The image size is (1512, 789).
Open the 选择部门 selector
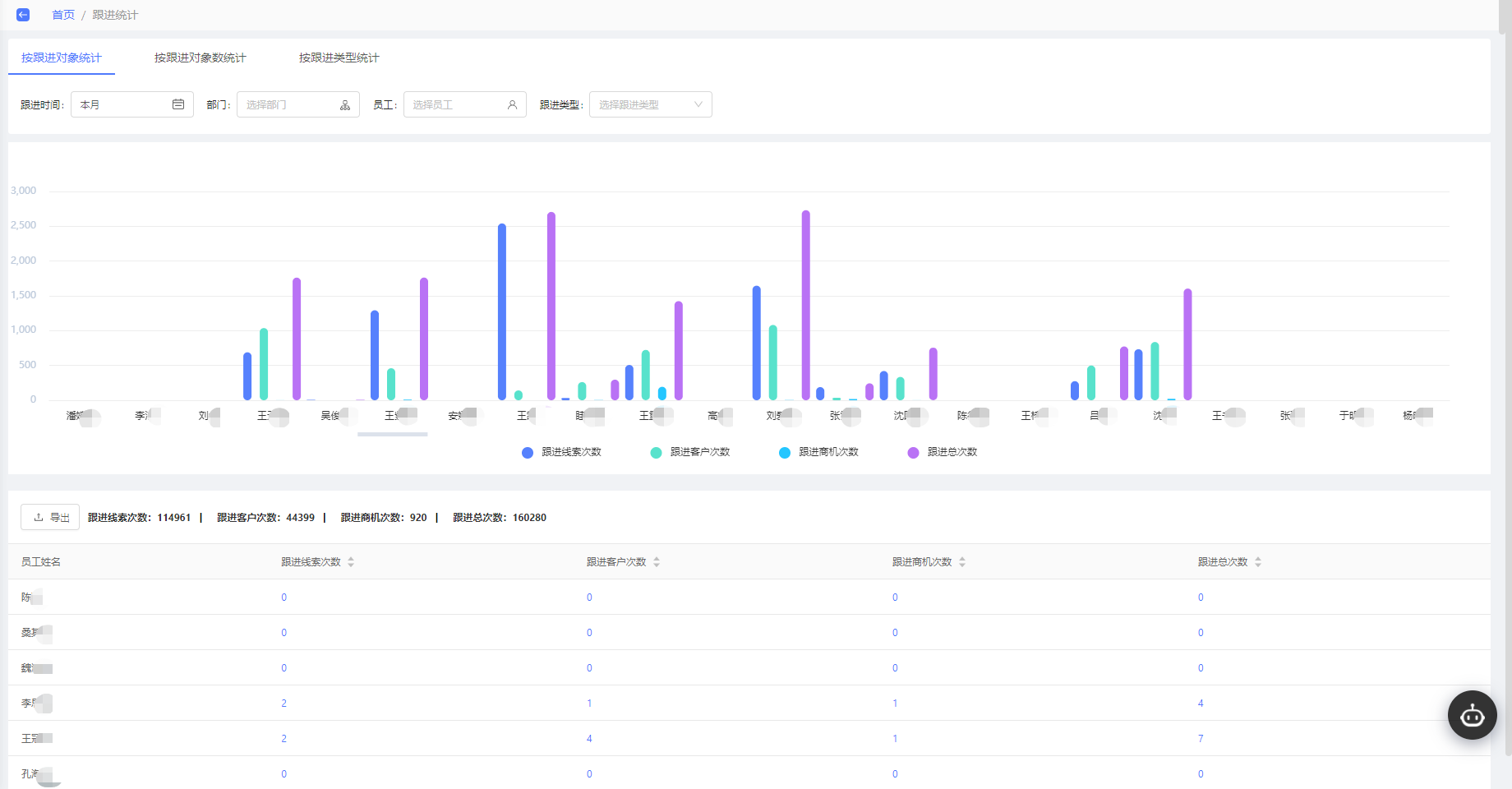pos(298,104)
